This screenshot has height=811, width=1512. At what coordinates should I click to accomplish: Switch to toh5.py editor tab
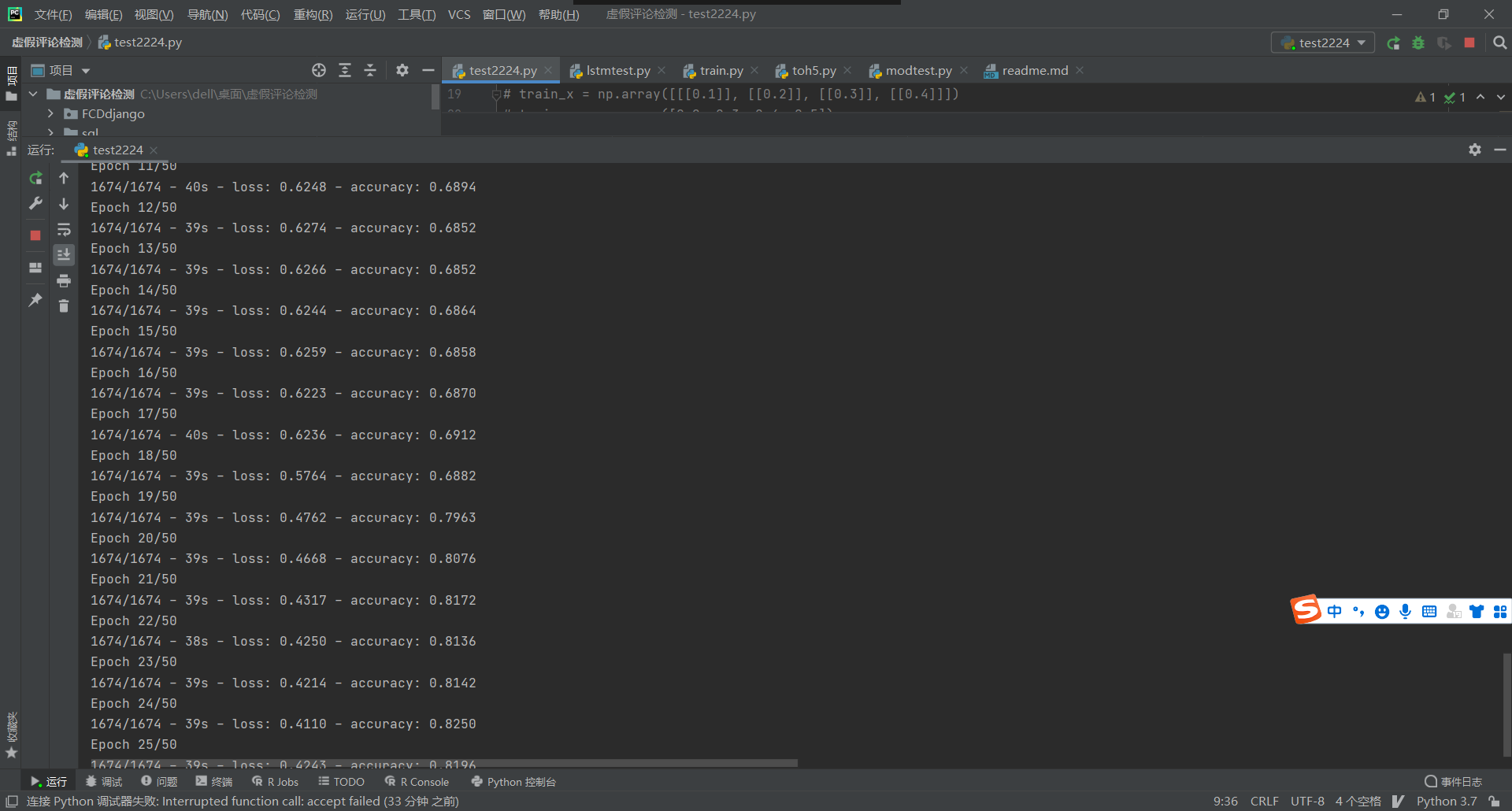coord(806,70)
